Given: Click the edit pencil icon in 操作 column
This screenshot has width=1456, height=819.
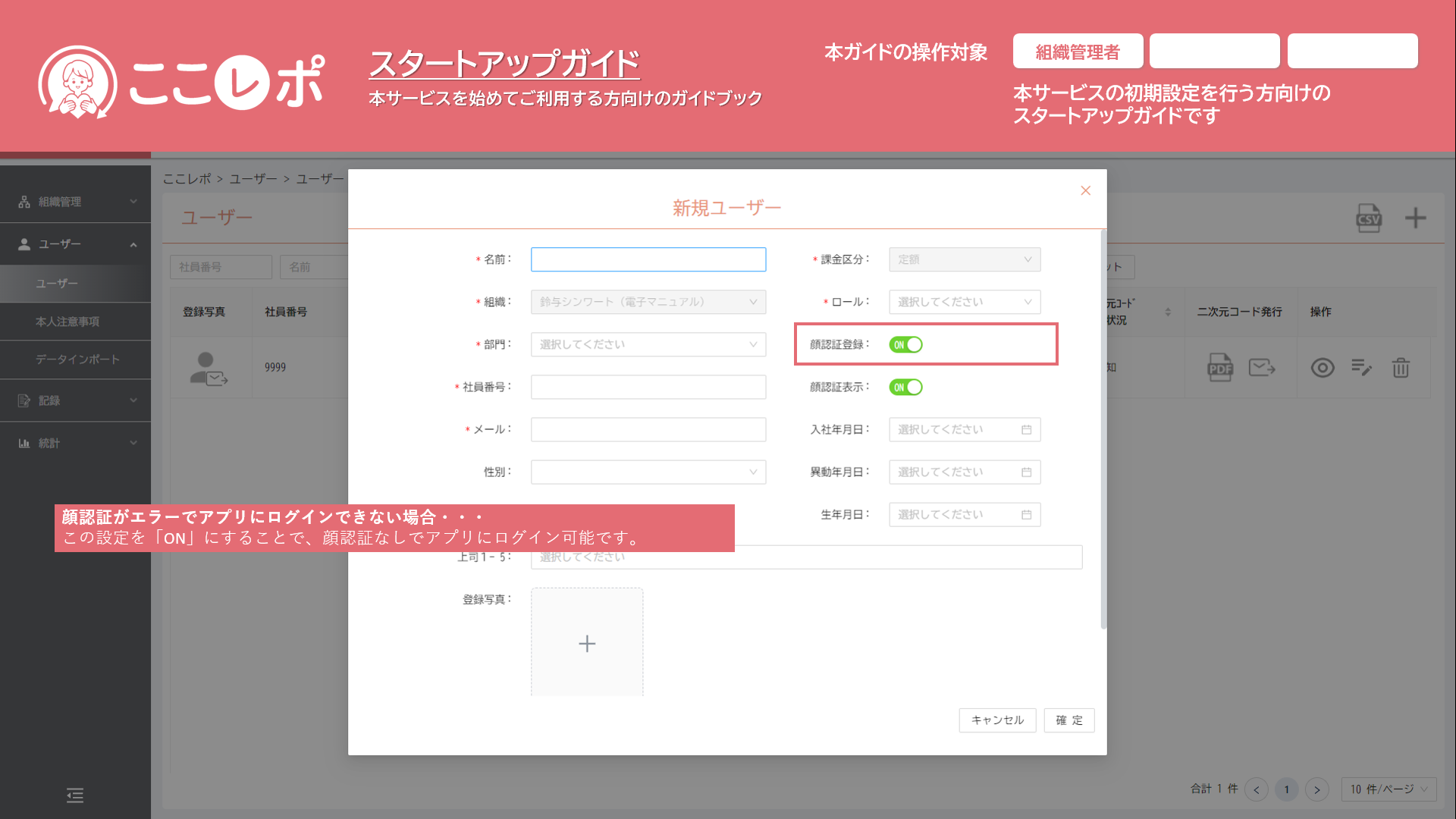Looking at the screenshot, I should [x=1361, y=368].
